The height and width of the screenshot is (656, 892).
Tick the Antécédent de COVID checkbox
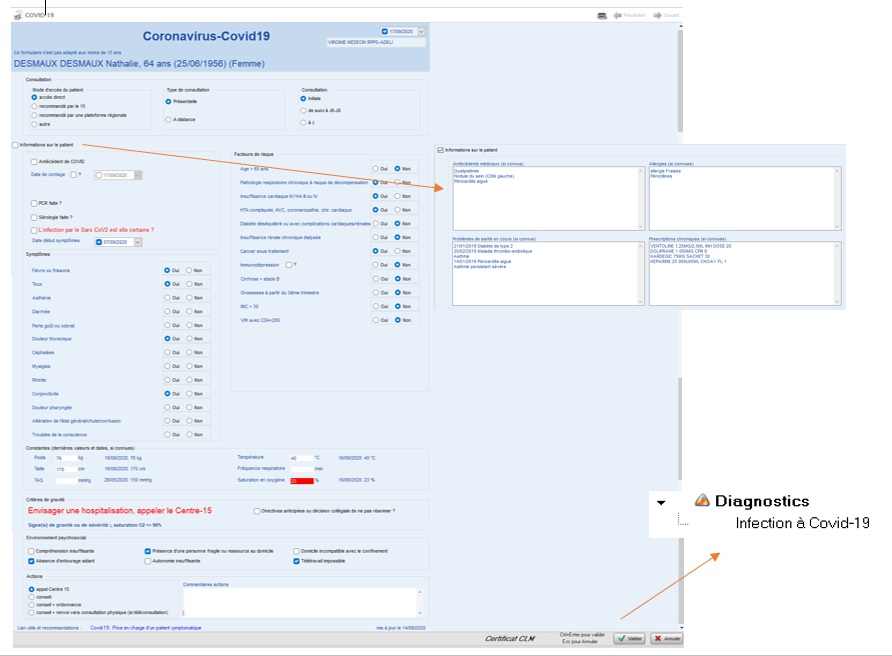(35, 161)
